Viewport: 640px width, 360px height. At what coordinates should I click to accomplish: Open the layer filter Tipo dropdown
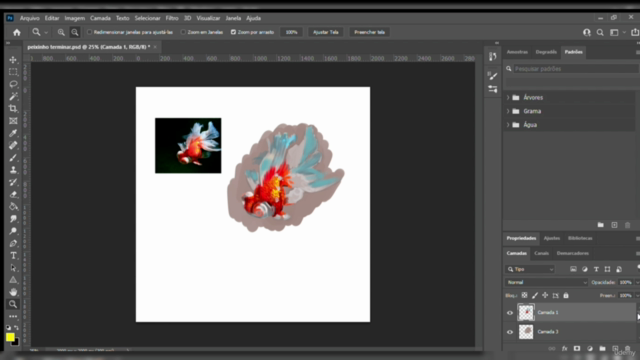click(530, 269)
